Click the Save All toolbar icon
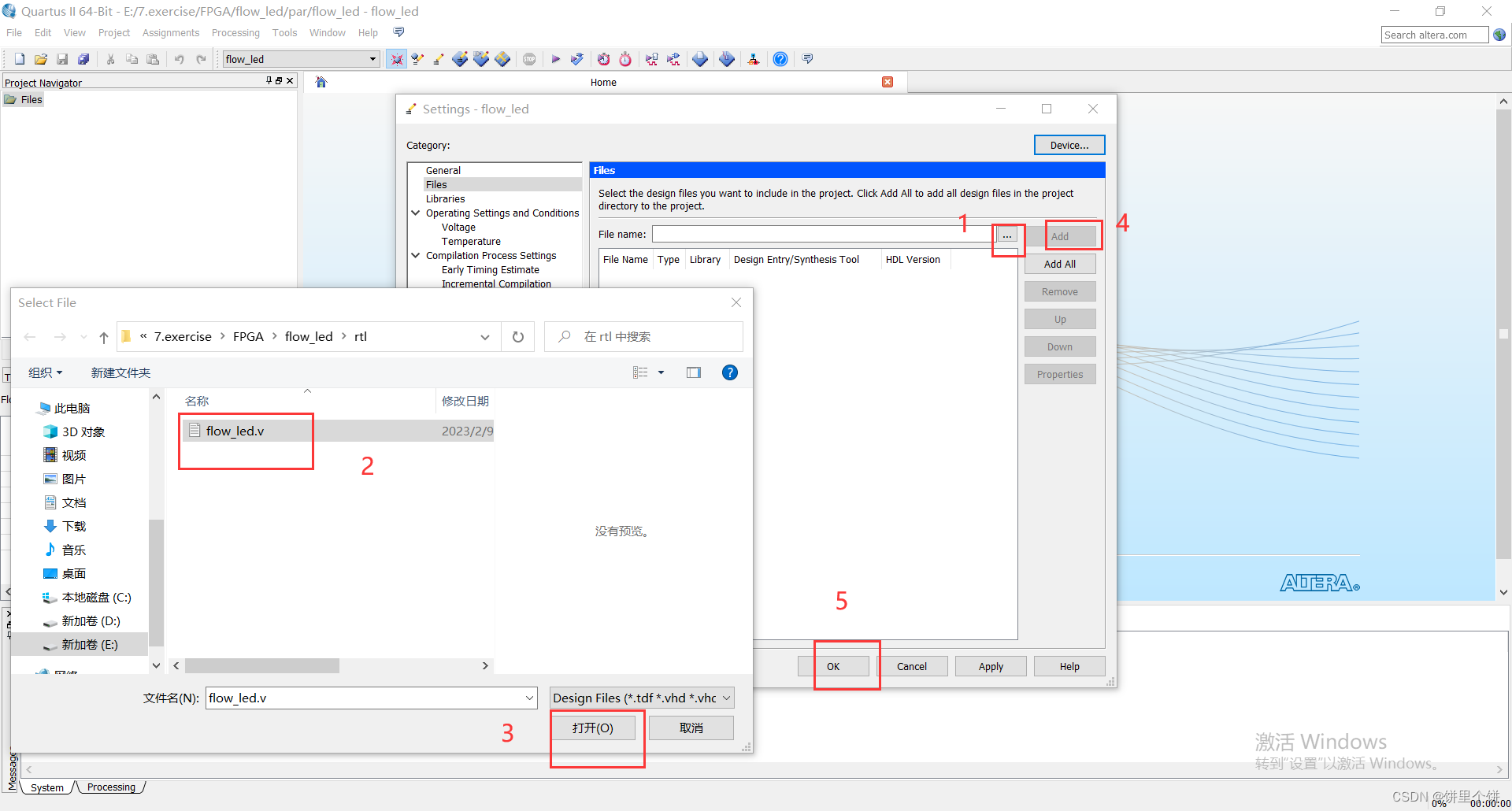 83,59
